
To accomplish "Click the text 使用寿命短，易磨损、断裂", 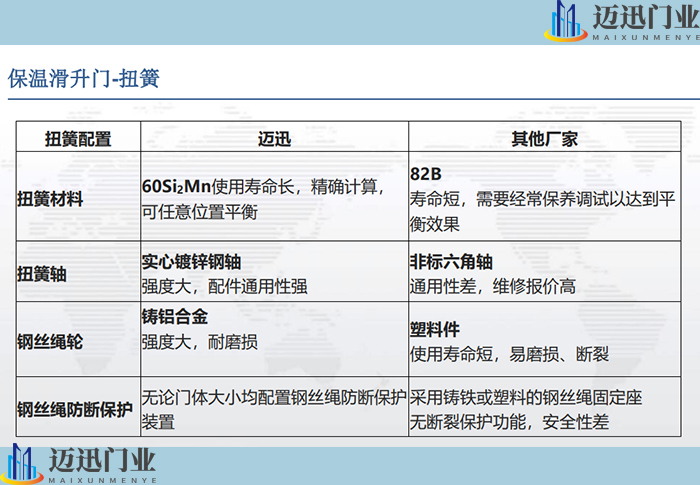I will (509, 355).
